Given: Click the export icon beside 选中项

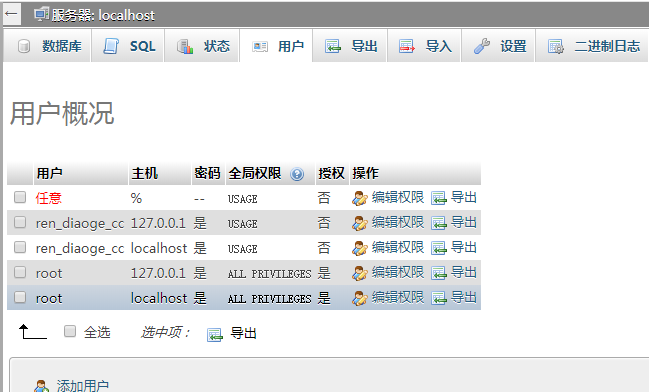Looking at the screenshot, I should 214,334.
